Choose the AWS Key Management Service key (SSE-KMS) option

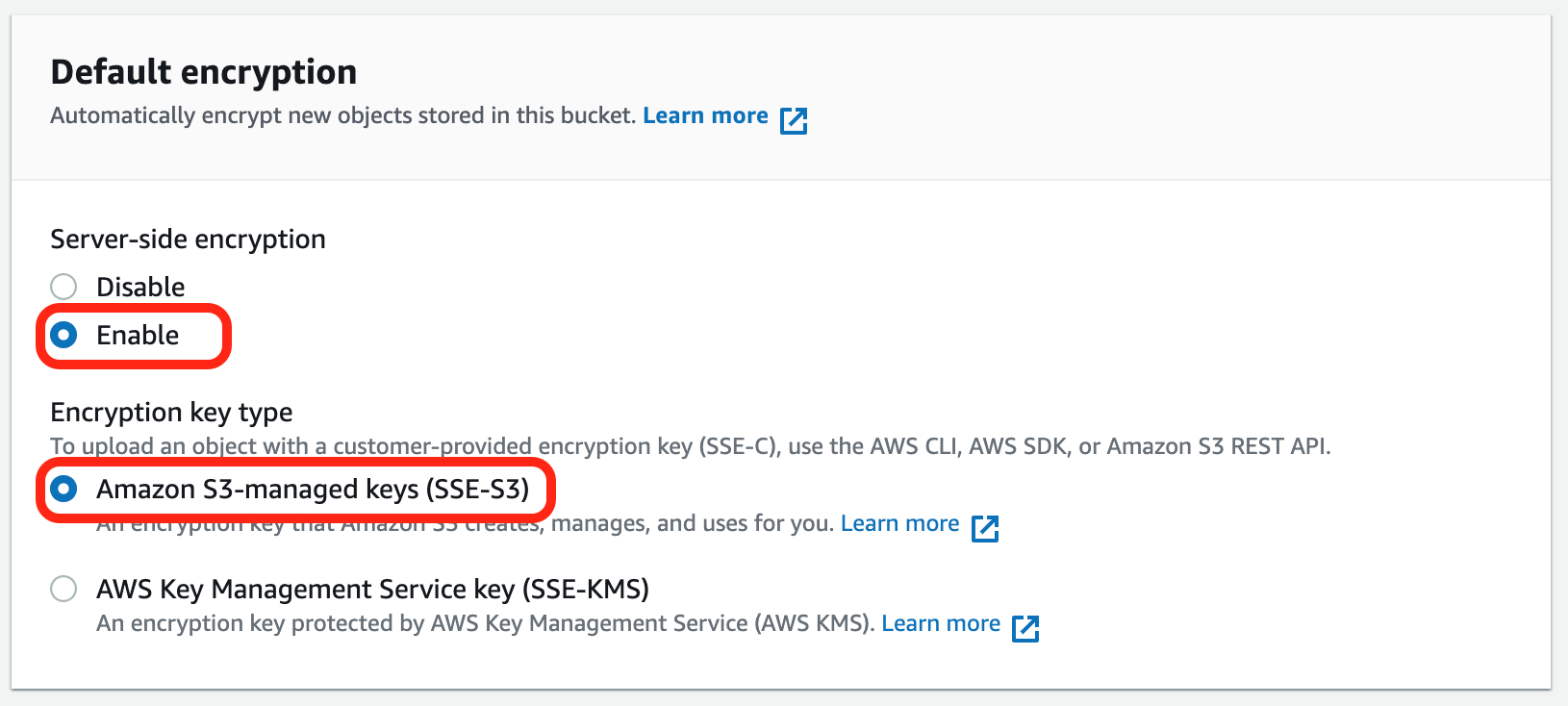tap(63, 589)
